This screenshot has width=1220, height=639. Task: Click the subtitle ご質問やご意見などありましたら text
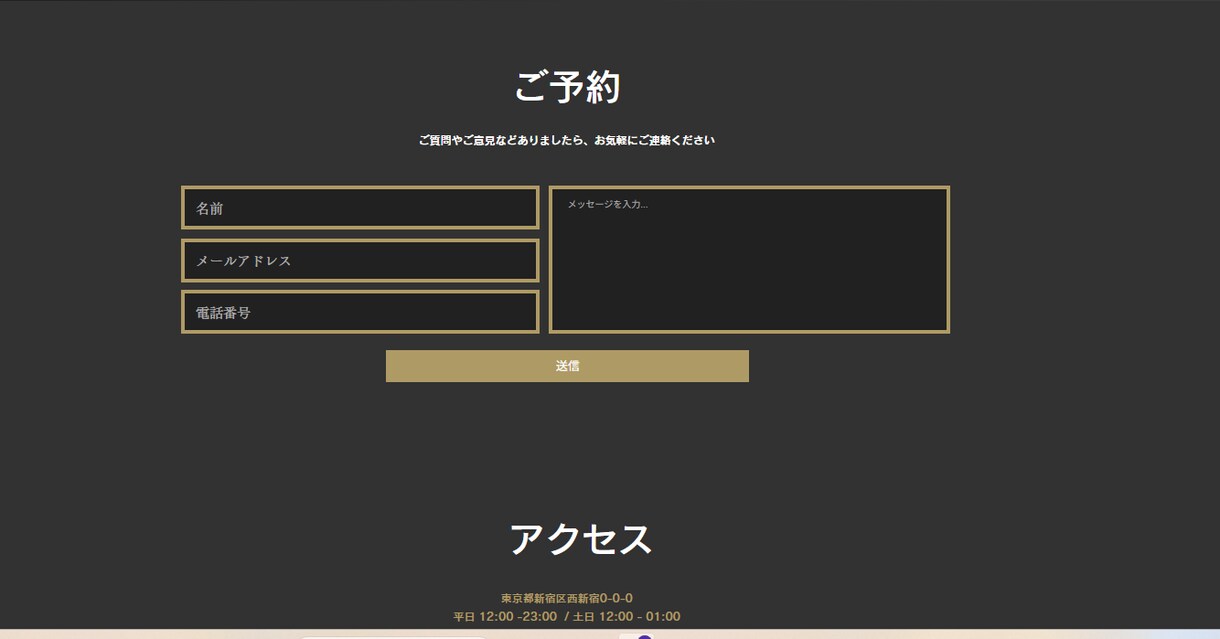567,140
